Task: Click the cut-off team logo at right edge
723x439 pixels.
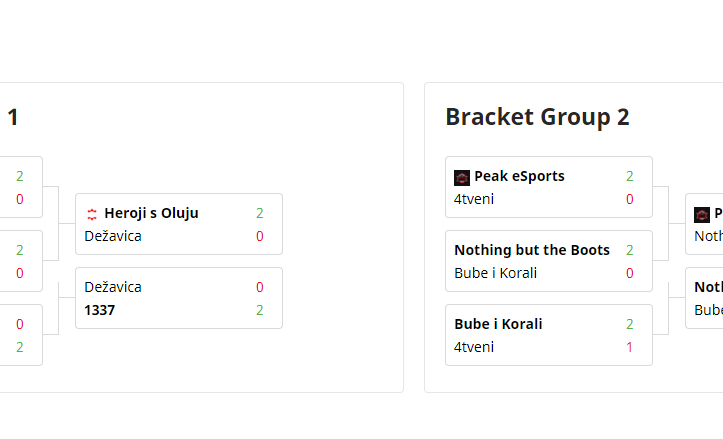Action: (x=702, y=214)
